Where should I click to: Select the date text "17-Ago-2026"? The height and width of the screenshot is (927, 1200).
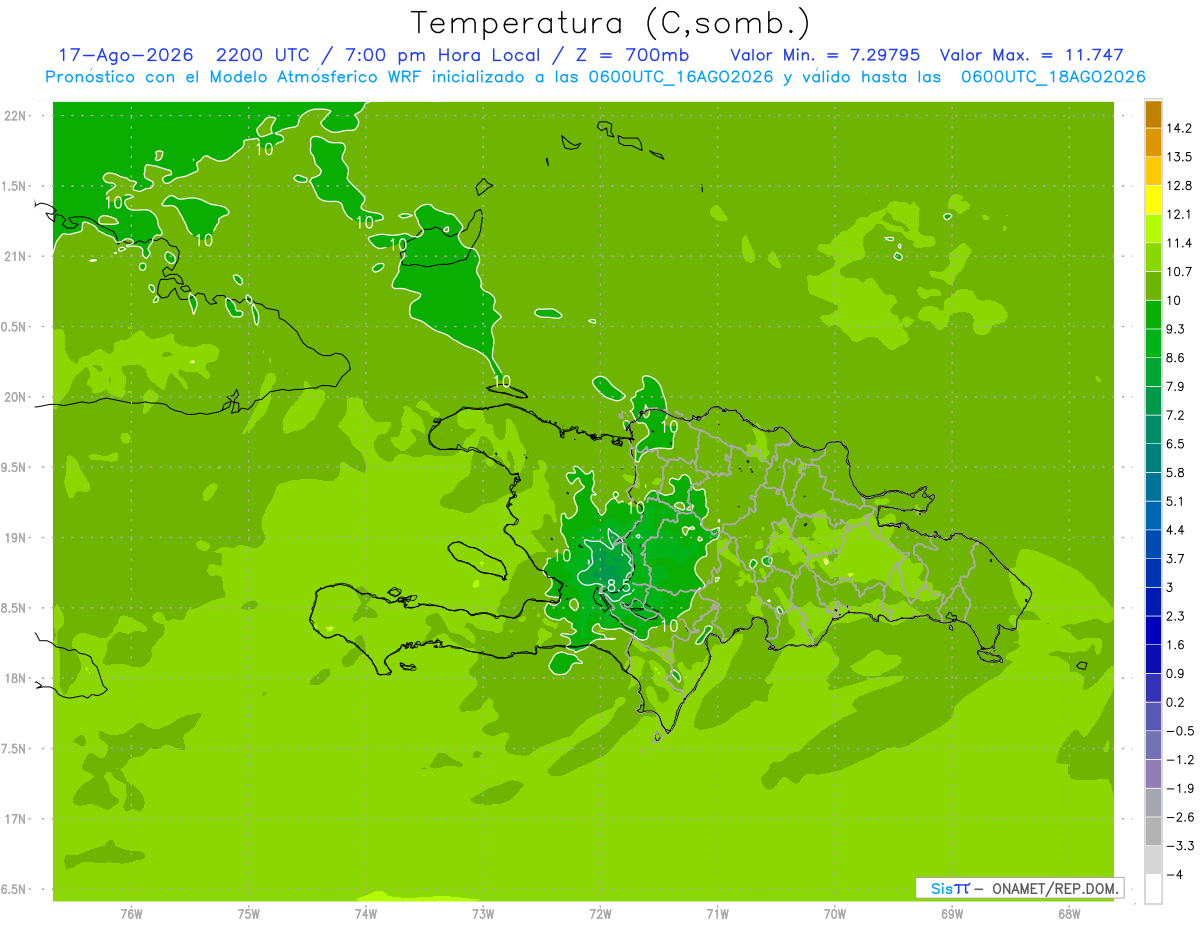tap(125, 55)
